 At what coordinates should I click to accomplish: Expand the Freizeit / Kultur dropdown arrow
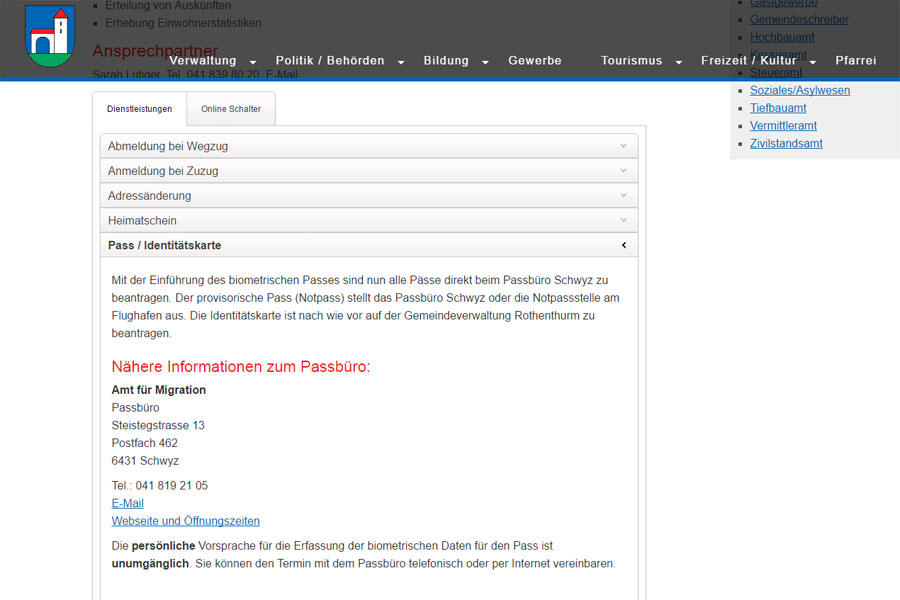[813, 62]
